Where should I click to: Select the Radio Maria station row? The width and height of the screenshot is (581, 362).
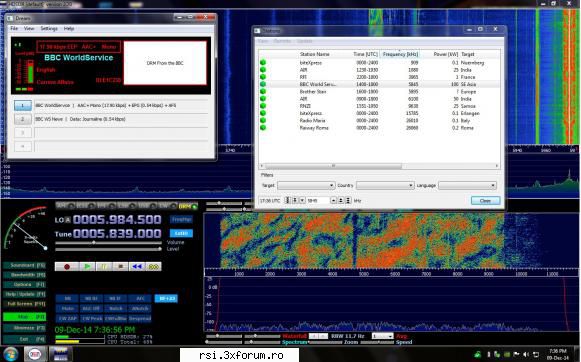tap(379, 120)
